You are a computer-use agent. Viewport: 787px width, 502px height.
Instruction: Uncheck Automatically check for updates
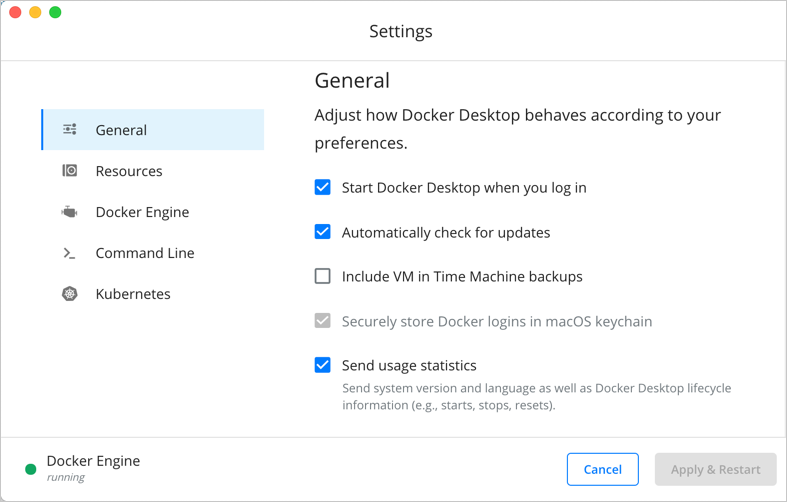pyautogui.click(x=323, y=232)
